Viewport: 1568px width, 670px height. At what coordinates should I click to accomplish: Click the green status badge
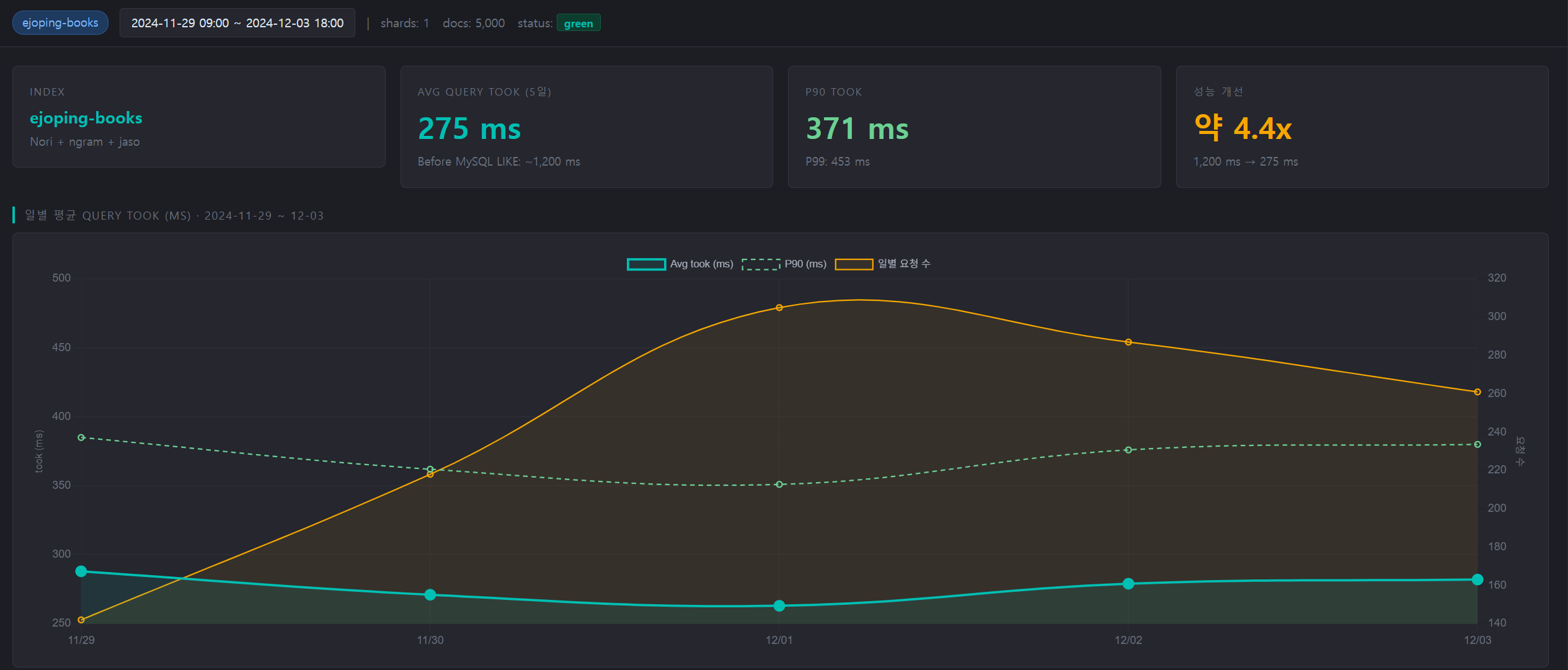click(578, 23)
